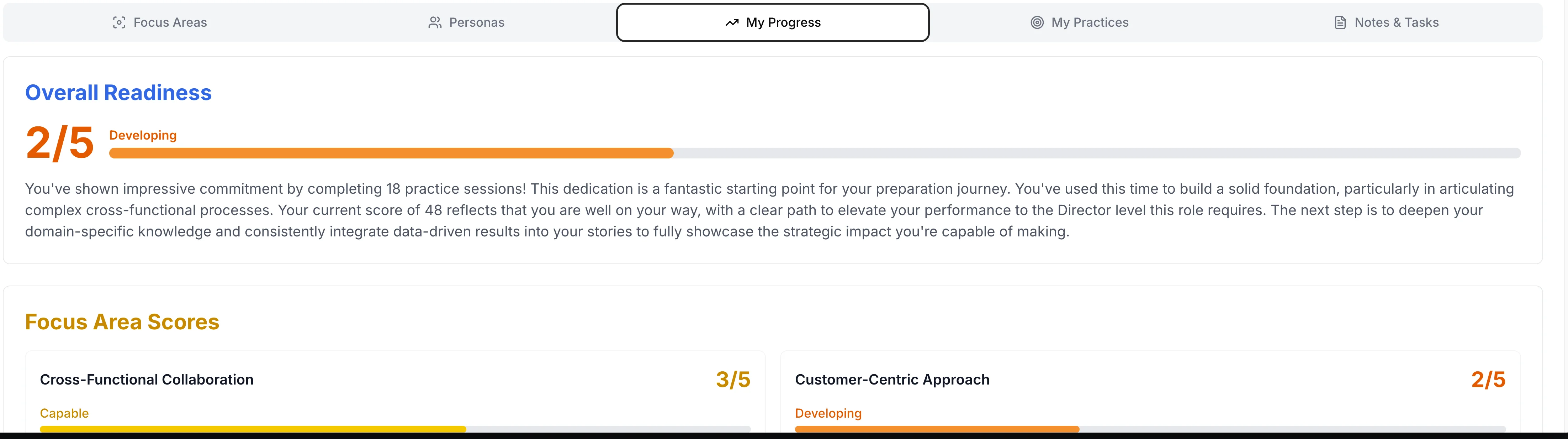Click the Overall Readiness heading

click(x=118, y=93)
